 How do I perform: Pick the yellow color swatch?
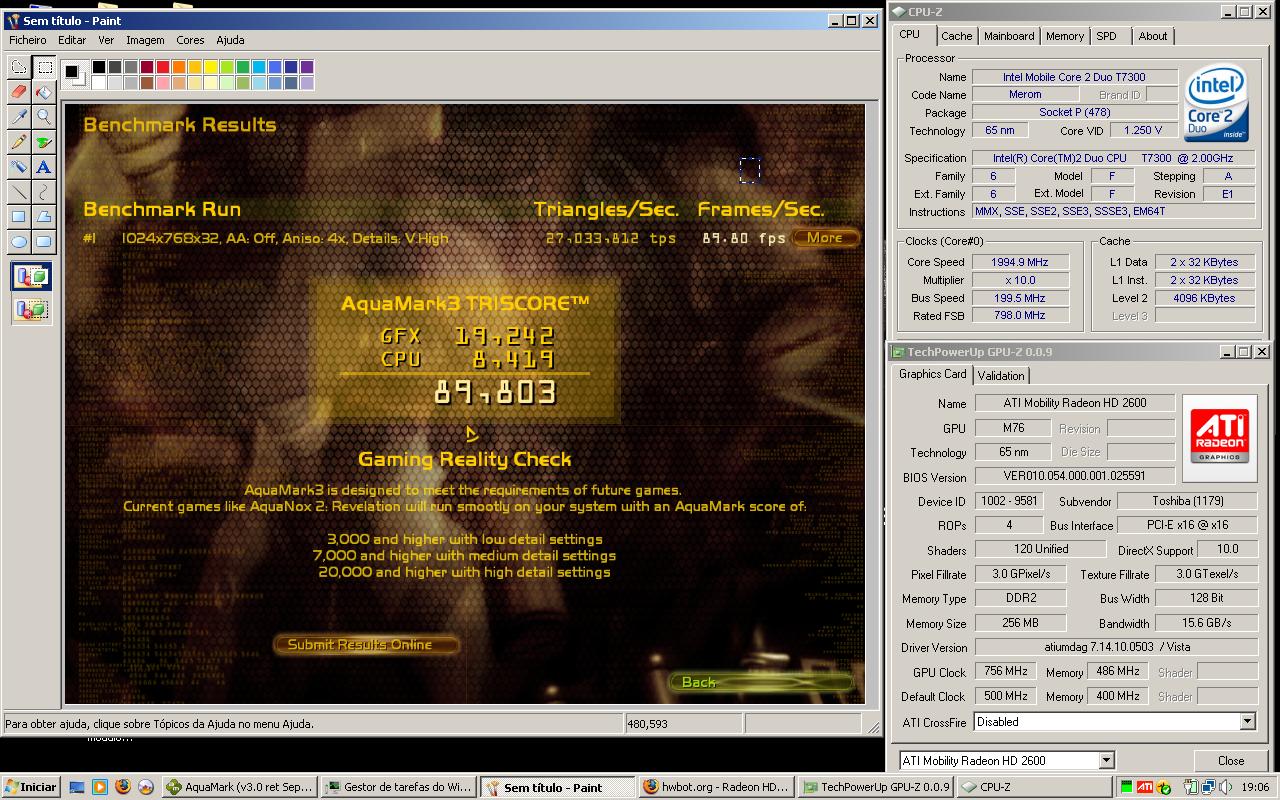click(x=211, y=67)
